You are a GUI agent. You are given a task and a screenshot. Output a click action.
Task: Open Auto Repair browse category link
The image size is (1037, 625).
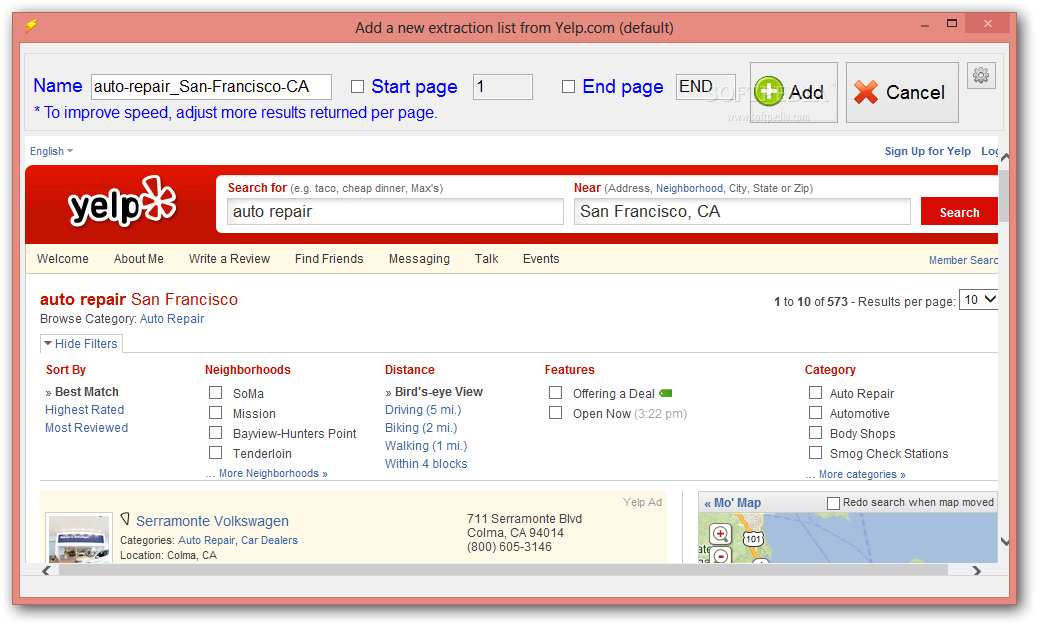pyautogui.click(x=172, y=319)
